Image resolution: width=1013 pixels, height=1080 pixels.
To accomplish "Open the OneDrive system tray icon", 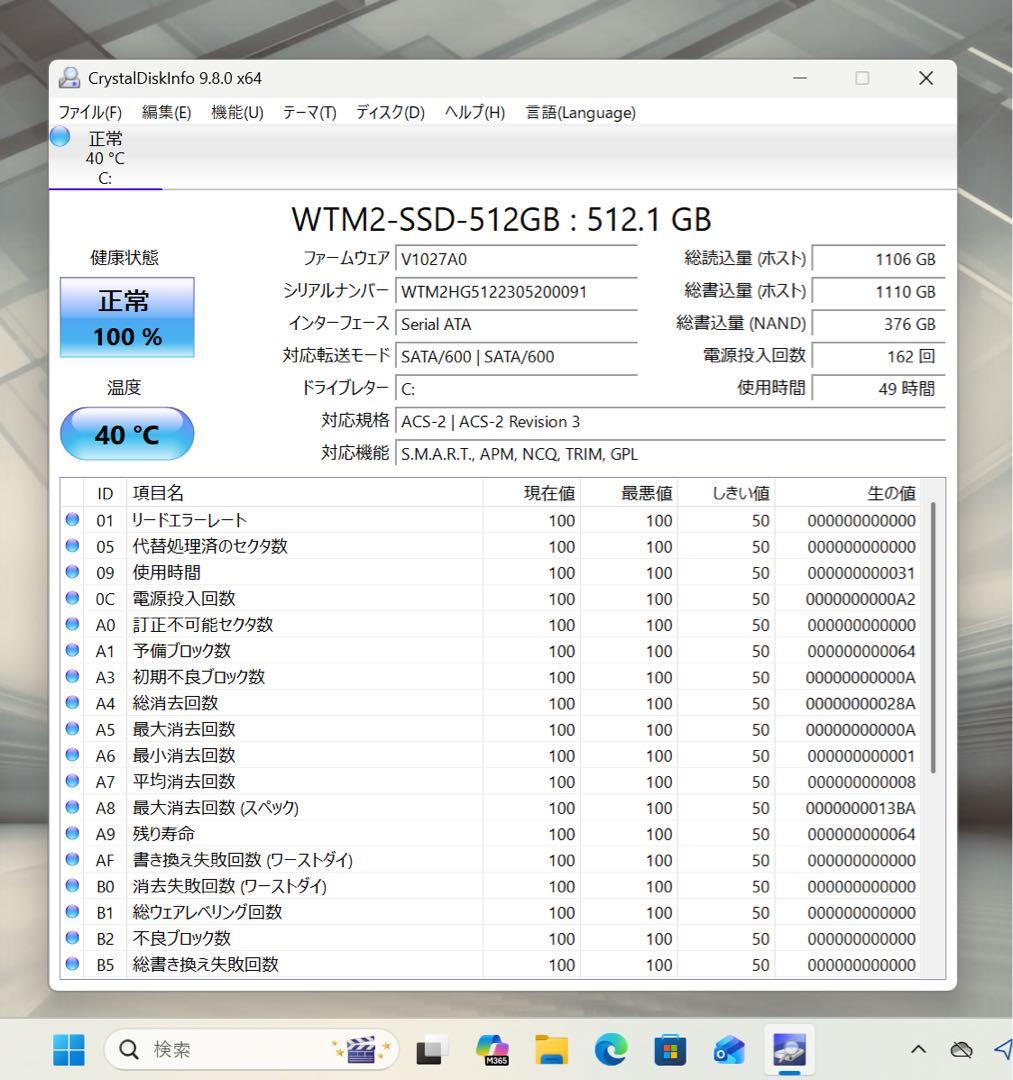I will 961,1049.
